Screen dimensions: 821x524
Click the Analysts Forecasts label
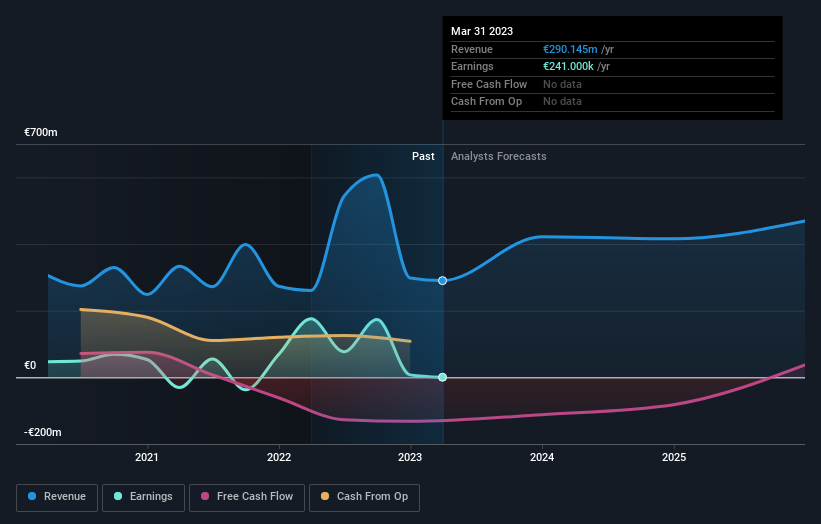pyautogui.click(x=498, y=156)
